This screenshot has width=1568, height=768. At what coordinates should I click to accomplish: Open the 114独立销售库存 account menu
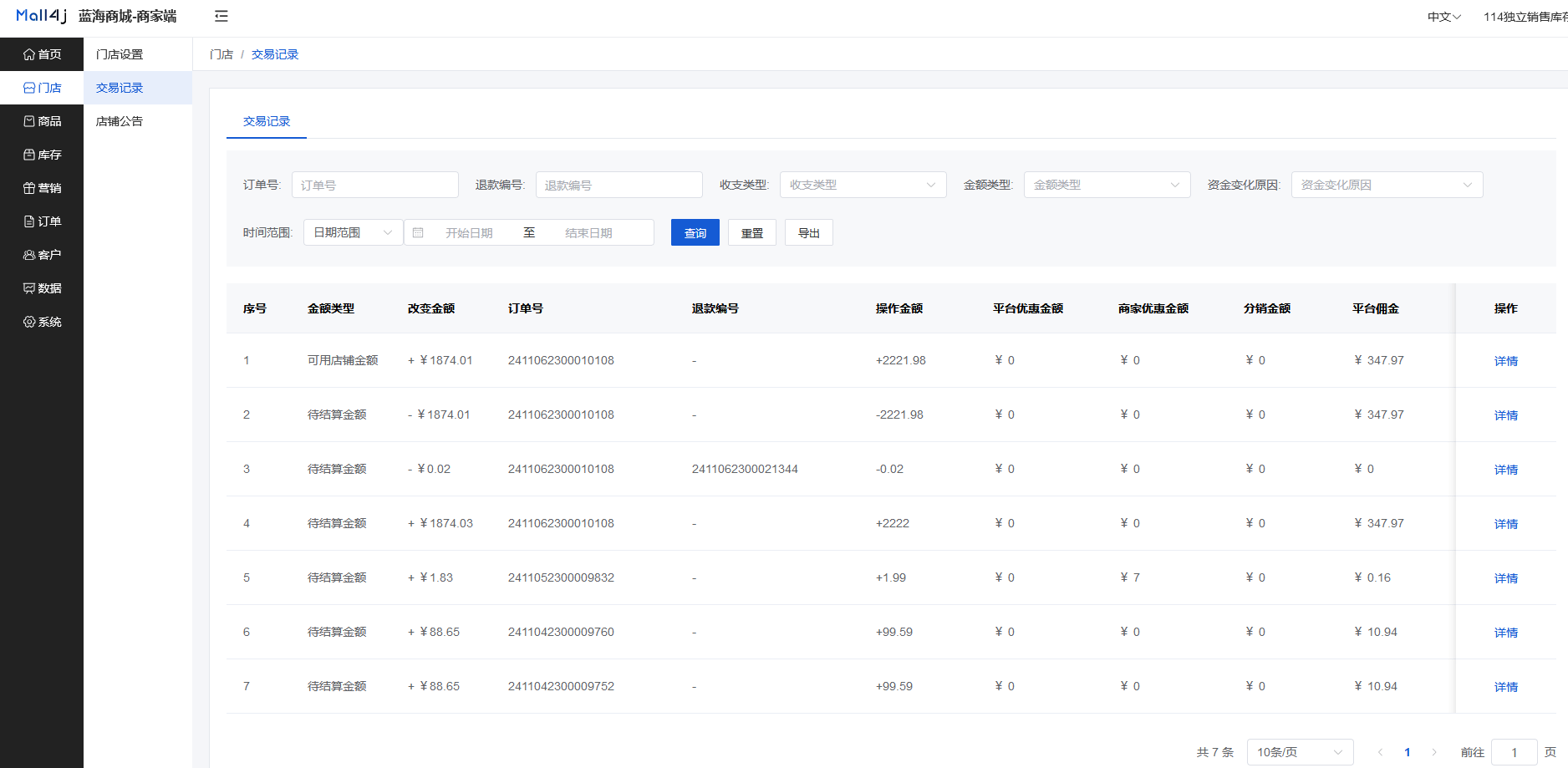tap(1525, 17)
